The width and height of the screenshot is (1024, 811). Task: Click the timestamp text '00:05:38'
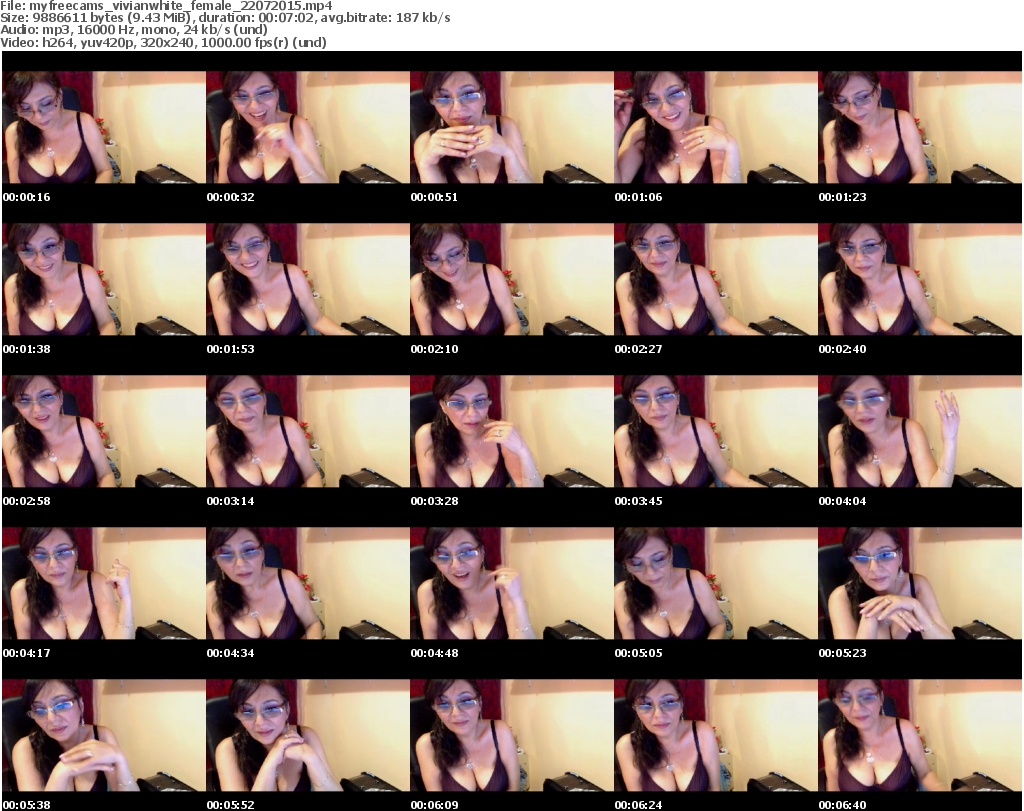[x=27, y=805]
